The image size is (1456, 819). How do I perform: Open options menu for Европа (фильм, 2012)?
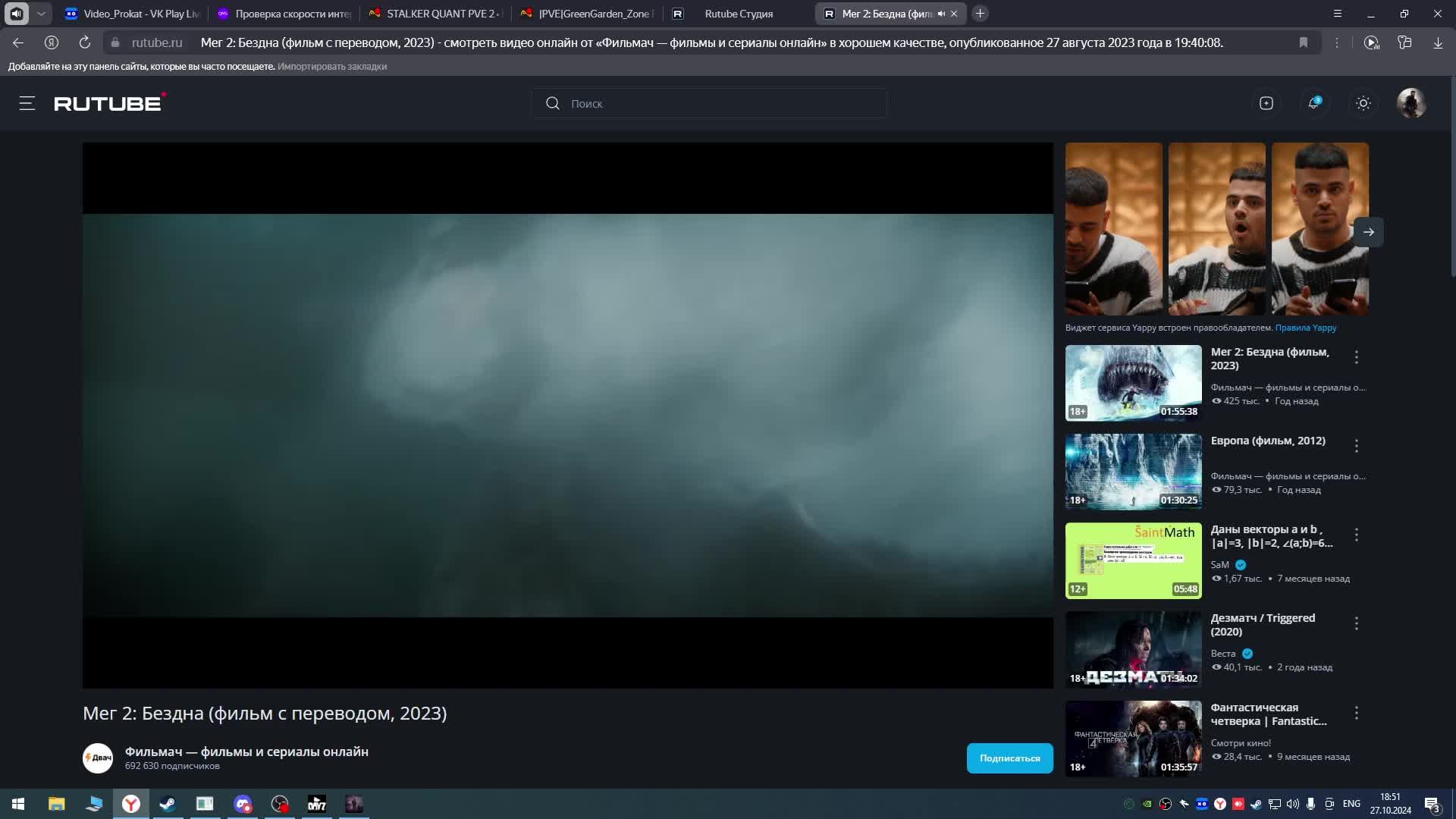pos(1357,446)
